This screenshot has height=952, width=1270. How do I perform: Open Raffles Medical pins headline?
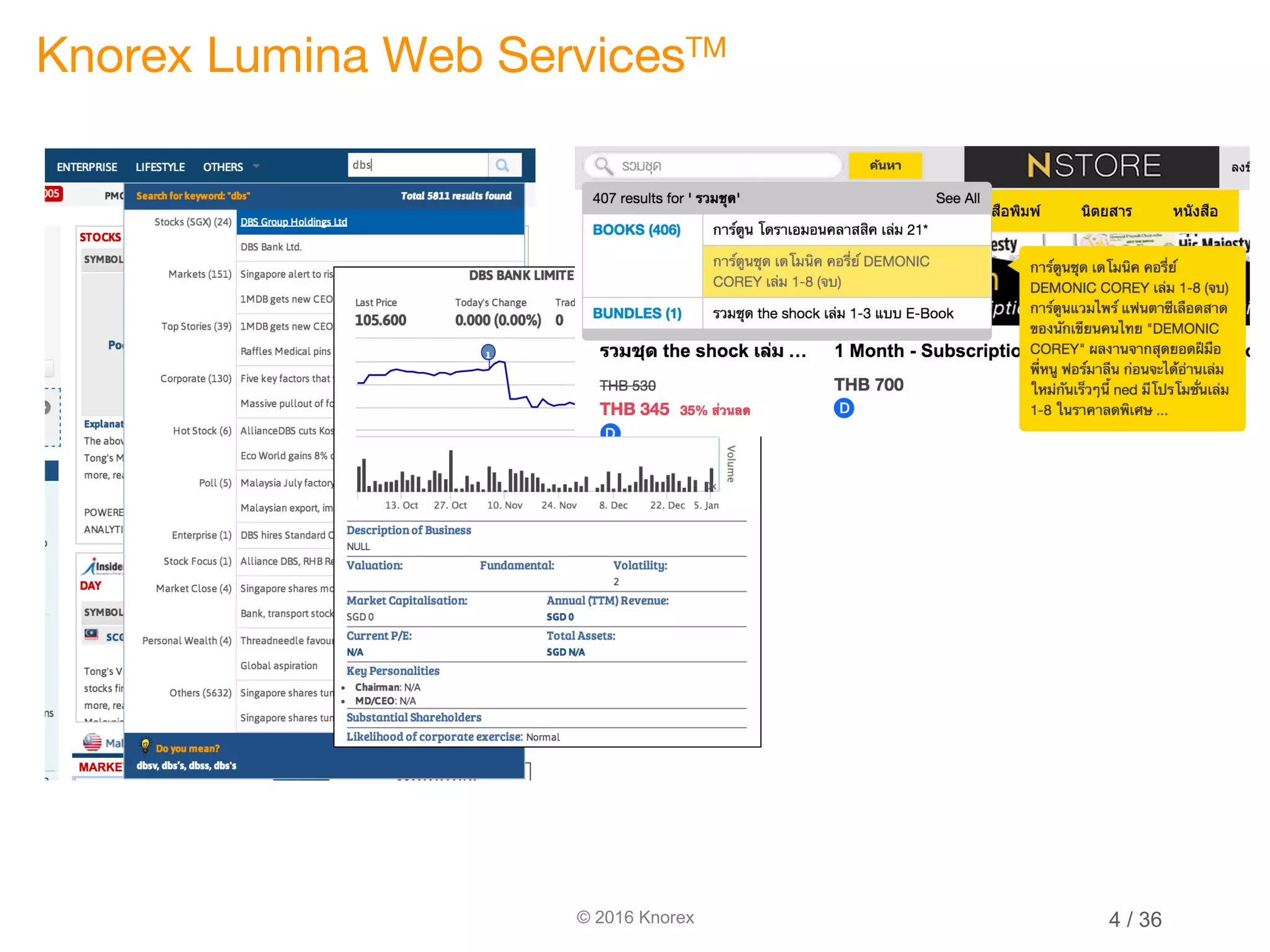coord(286,351)
